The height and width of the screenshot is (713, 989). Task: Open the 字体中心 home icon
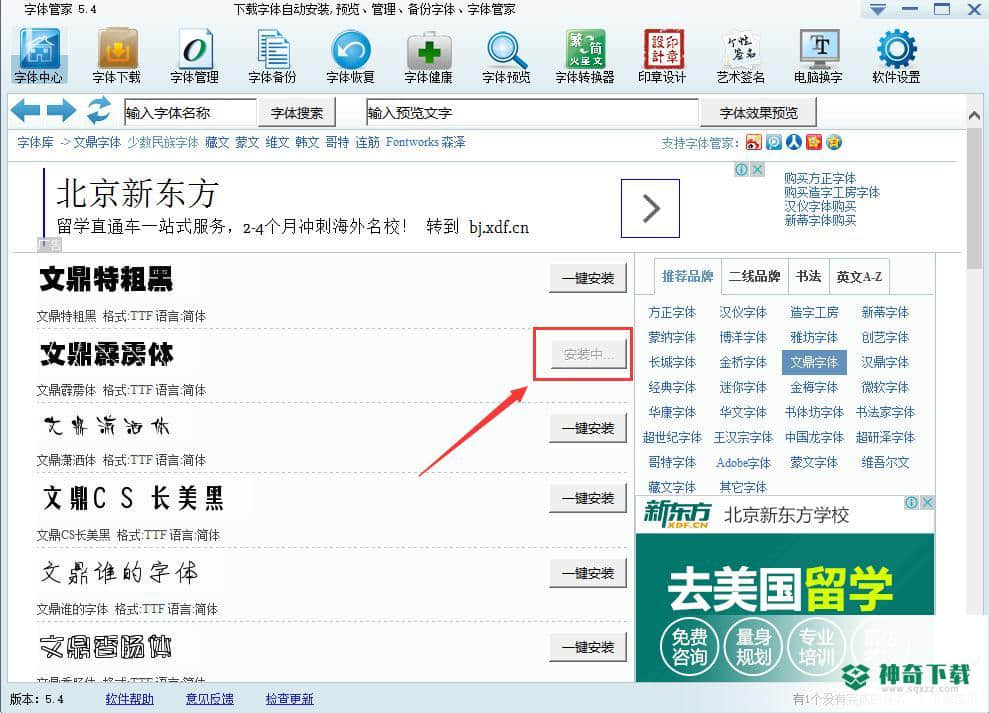click(x=38, y=56)
